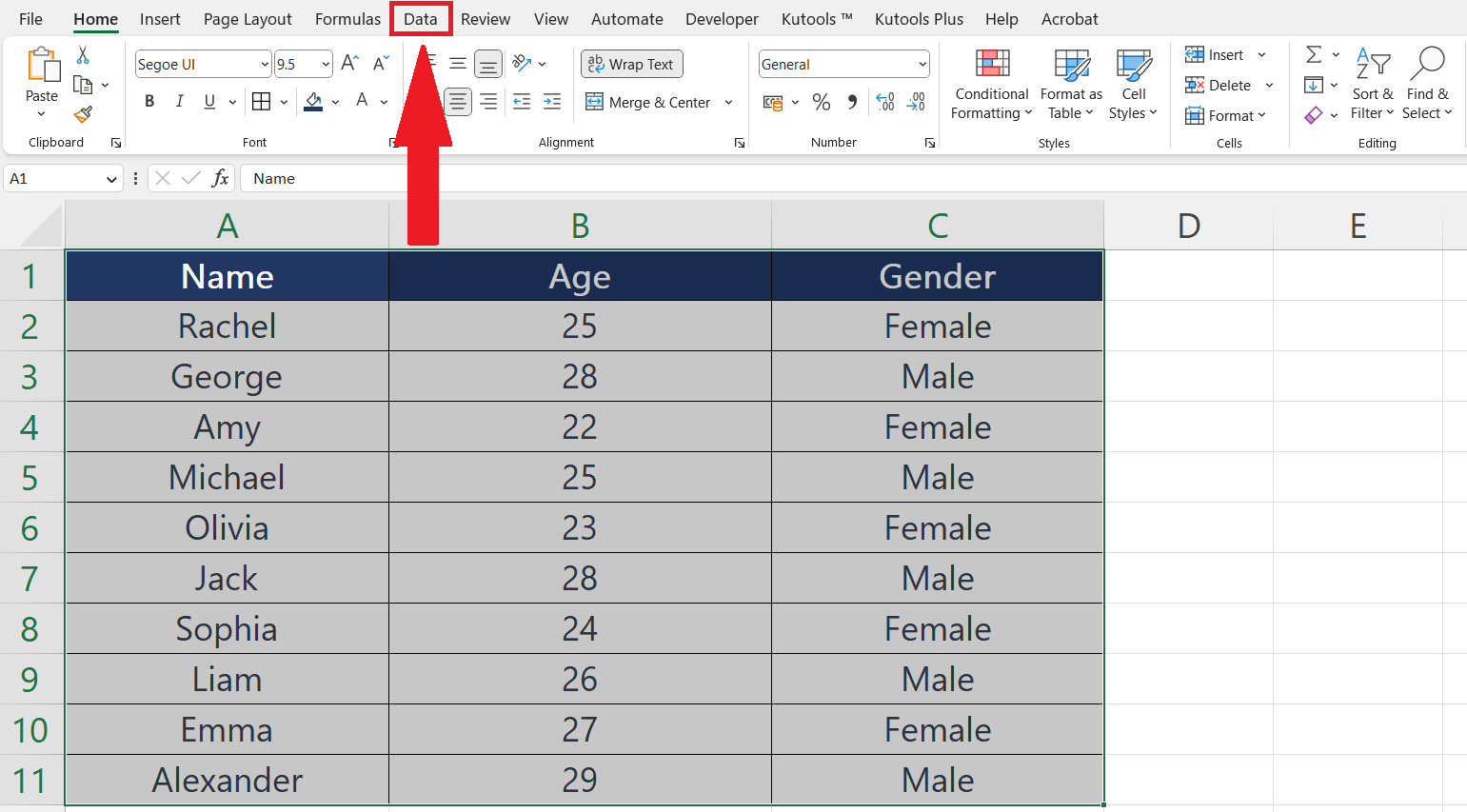This screenshot has height=812, width=1467.
Task: Select the Comma Style icon
Action: click(852, 102)
